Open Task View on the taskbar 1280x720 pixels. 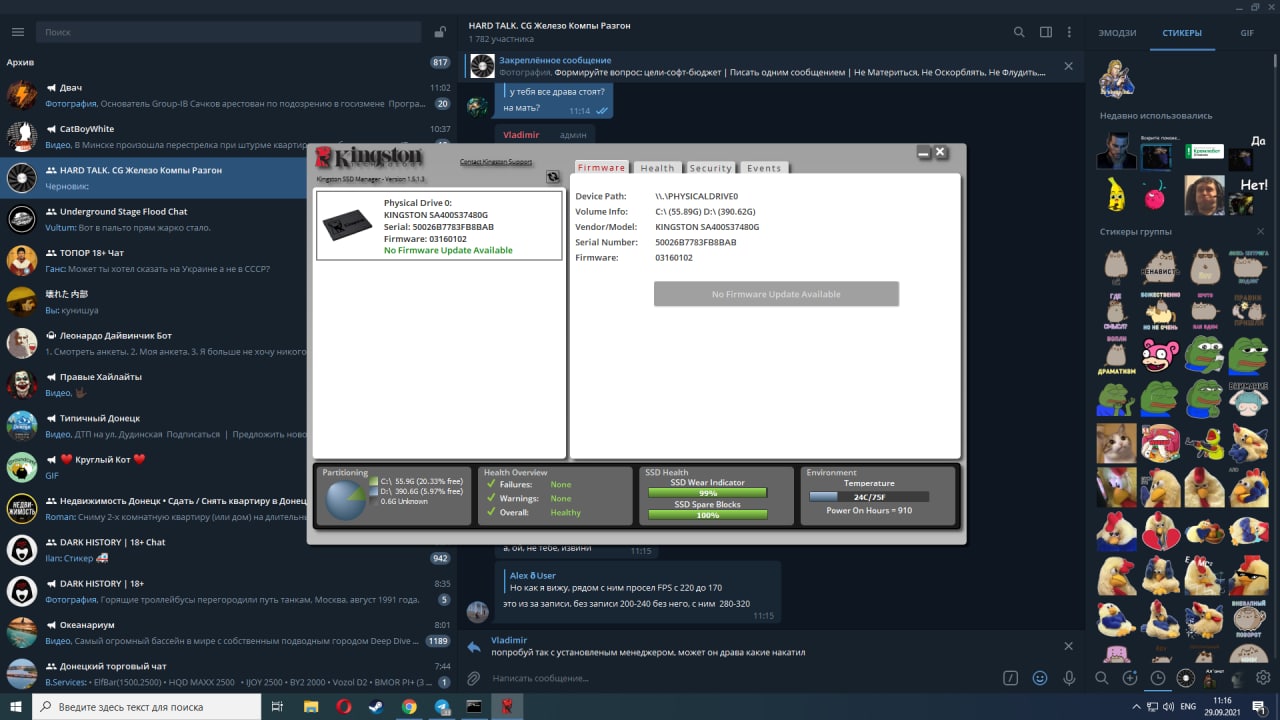click(x=277, y=706)
